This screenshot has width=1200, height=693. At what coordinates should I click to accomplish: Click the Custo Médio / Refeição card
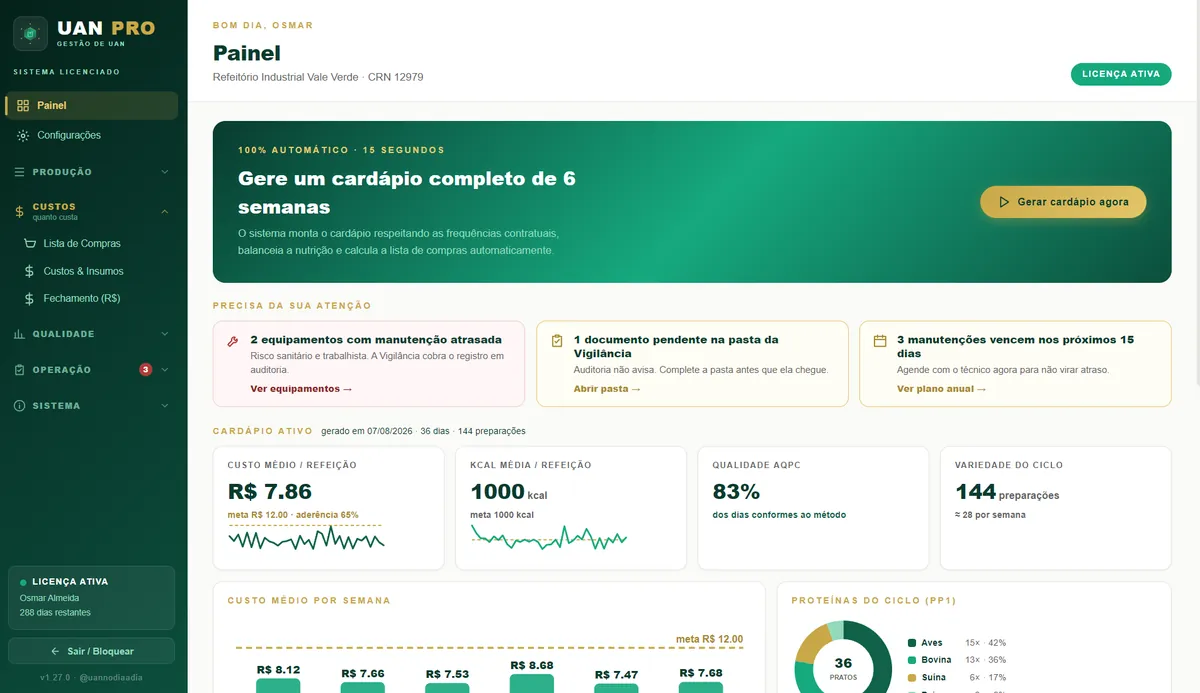(329, 508)
